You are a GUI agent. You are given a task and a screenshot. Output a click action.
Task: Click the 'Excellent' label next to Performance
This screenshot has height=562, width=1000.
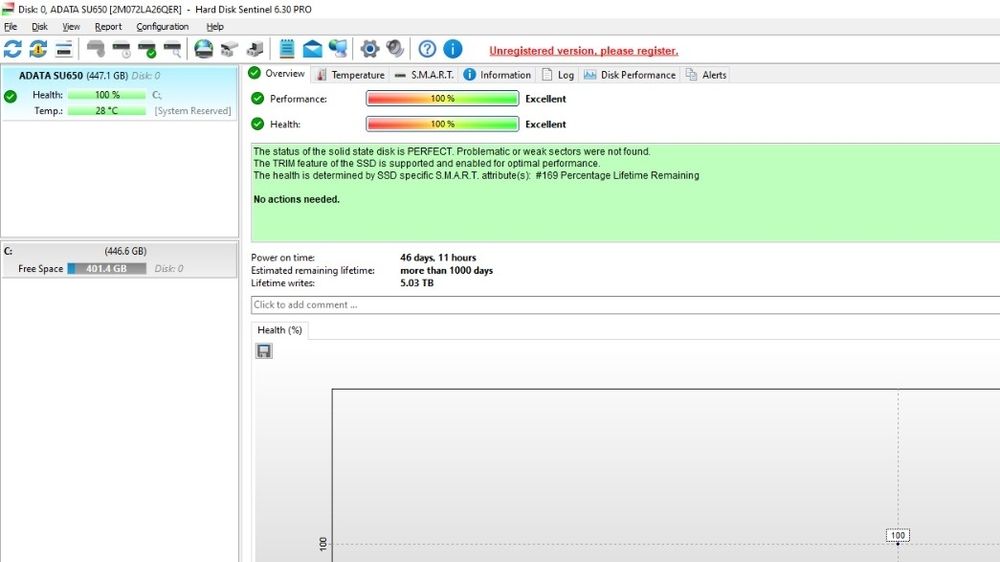(x=546, y=99)
